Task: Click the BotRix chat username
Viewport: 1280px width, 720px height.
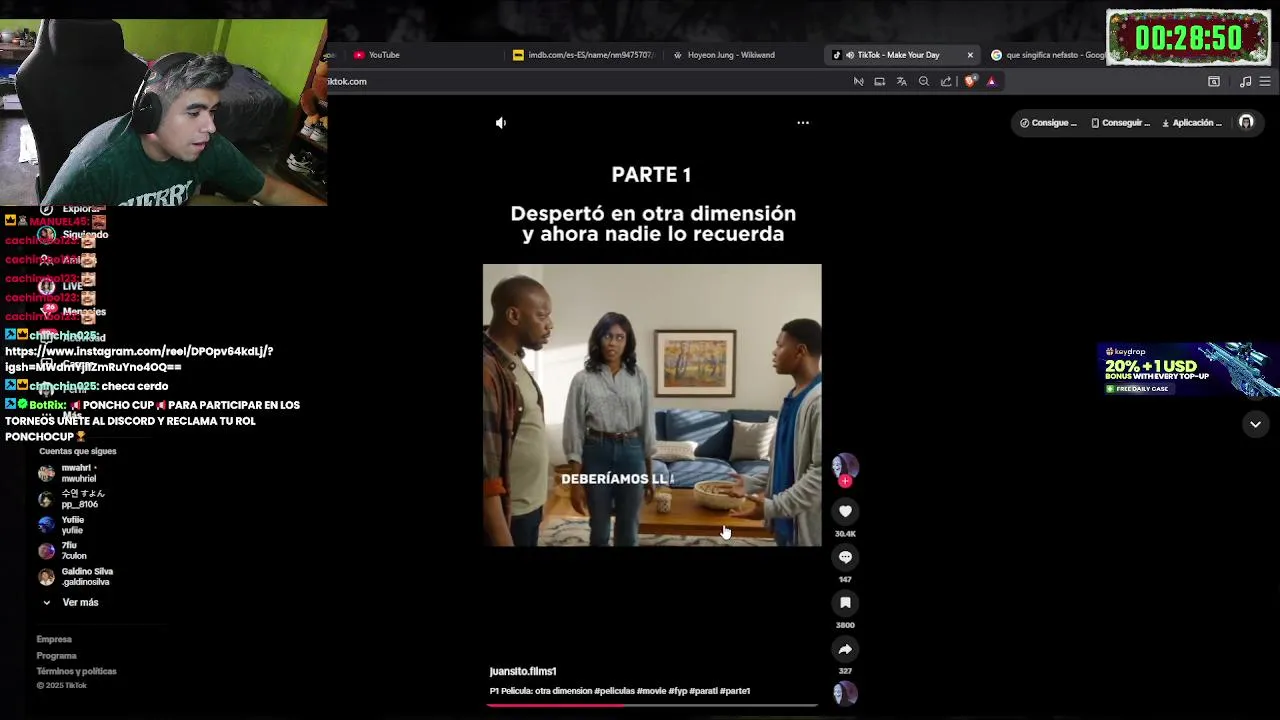Action: 47,405
